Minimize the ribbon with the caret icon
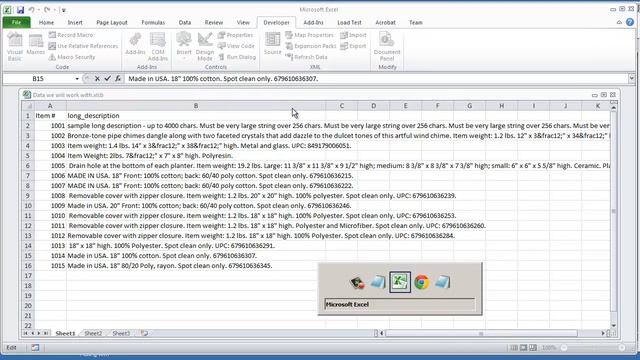640x360 pixels. [x=619, y=22]
